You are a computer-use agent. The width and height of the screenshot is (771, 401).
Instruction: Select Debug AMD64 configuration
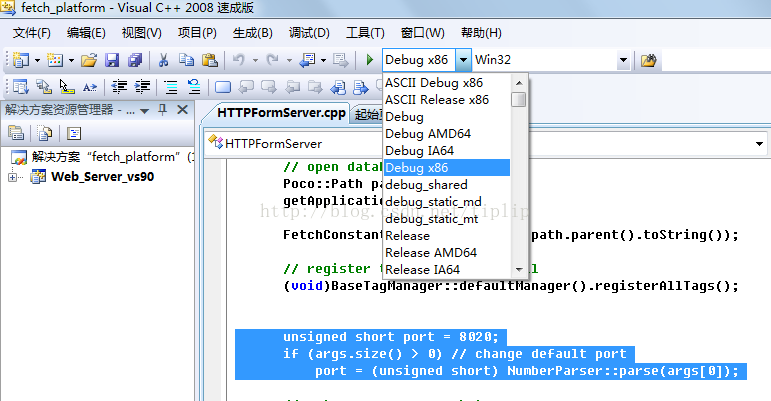pos(447,134)
